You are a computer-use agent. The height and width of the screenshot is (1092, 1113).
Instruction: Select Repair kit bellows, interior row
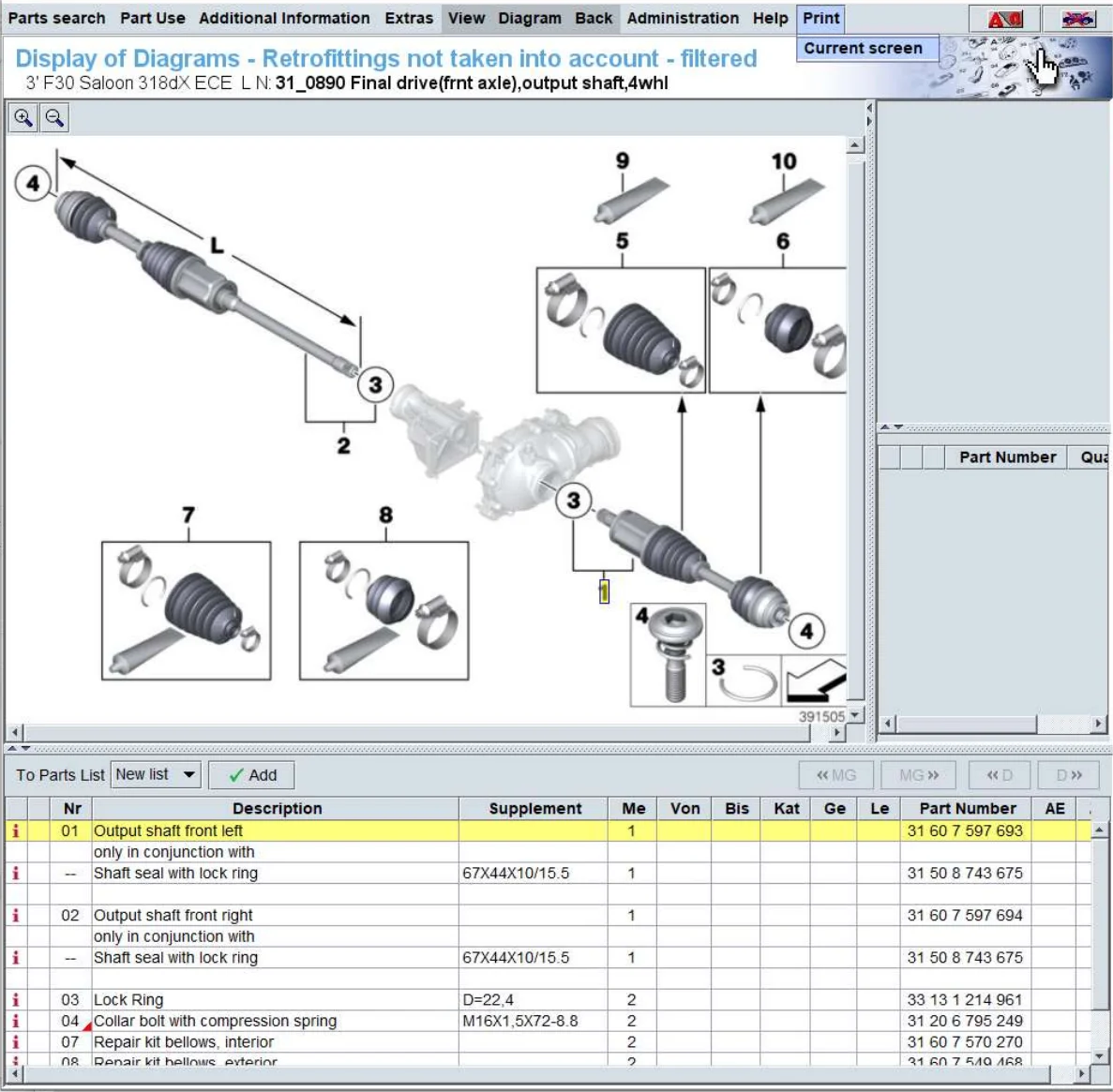[x=549, y=1041]
